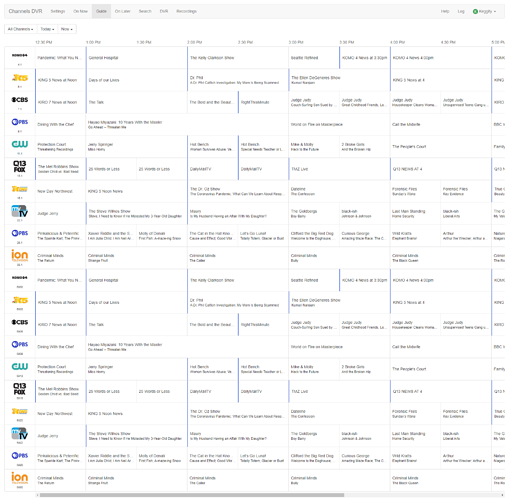Viewport: 508px width, 500px height.
Task: Open the On Later tab
Action: click(122, 11)
